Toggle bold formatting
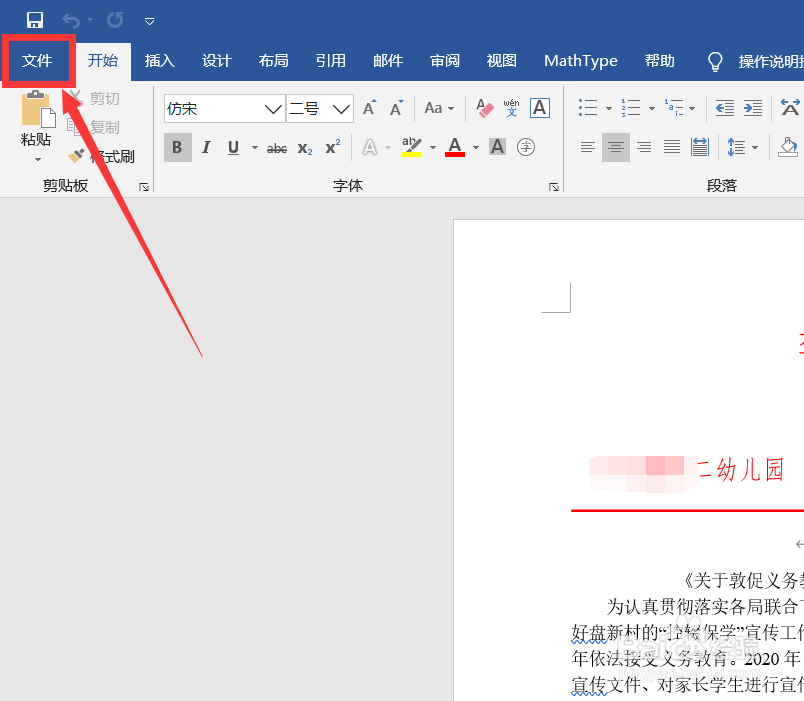 [x=177, y=147]
